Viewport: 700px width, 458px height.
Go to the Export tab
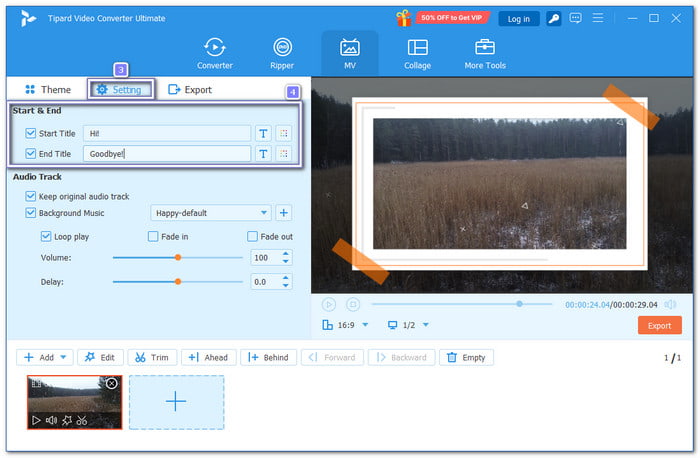189,90
